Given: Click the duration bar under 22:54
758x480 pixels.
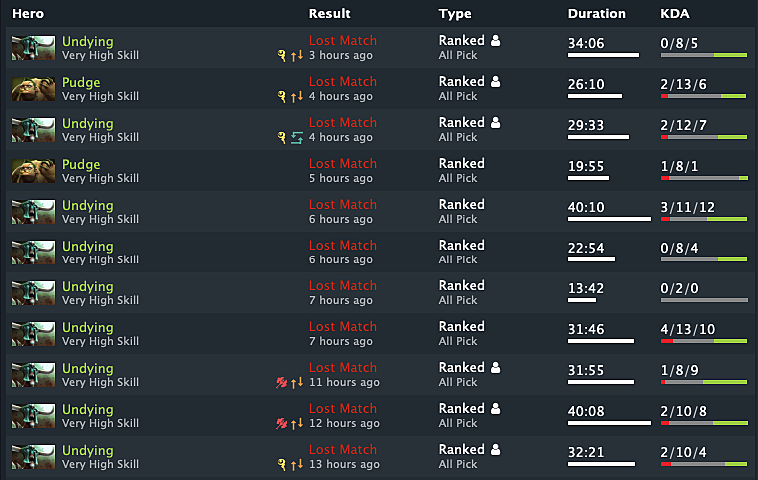Looking at the screenshot, I should pos(591,259).
